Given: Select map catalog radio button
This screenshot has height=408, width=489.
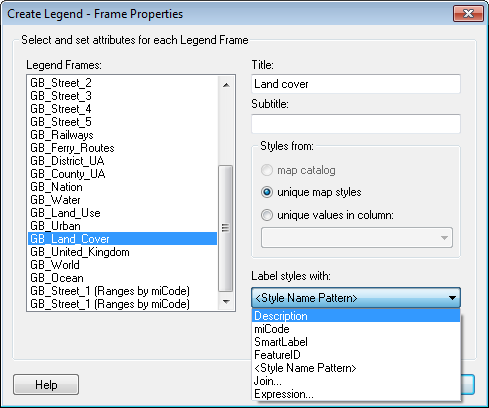Looking at the screenshot, I should pos(267,170).
